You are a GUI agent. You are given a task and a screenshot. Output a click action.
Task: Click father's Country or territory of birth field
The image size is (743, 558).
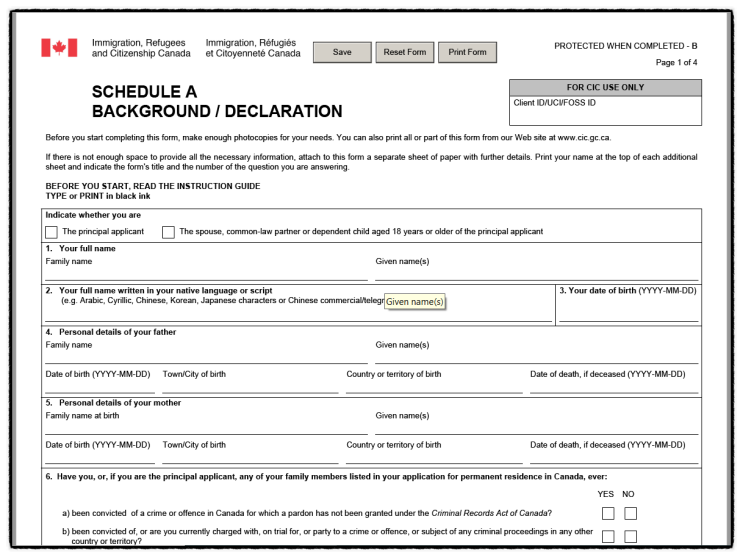coord(434,387)
